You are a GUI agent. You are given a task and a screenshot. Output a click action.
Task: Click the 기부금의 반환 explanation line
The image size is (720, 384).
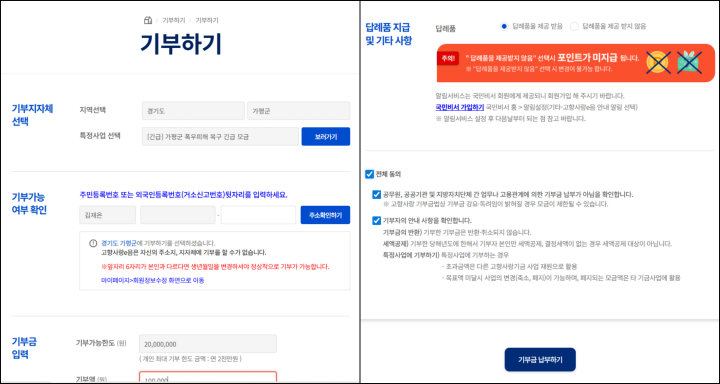tap(457, 232)
